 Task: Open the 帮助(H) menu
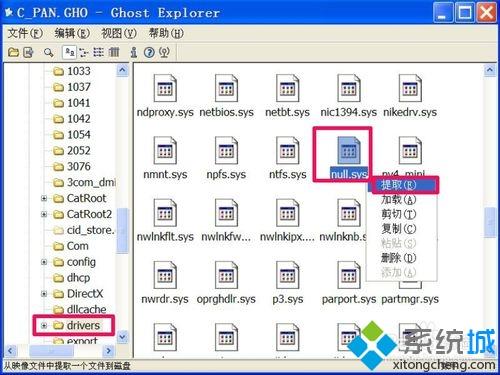click(166, 33)
